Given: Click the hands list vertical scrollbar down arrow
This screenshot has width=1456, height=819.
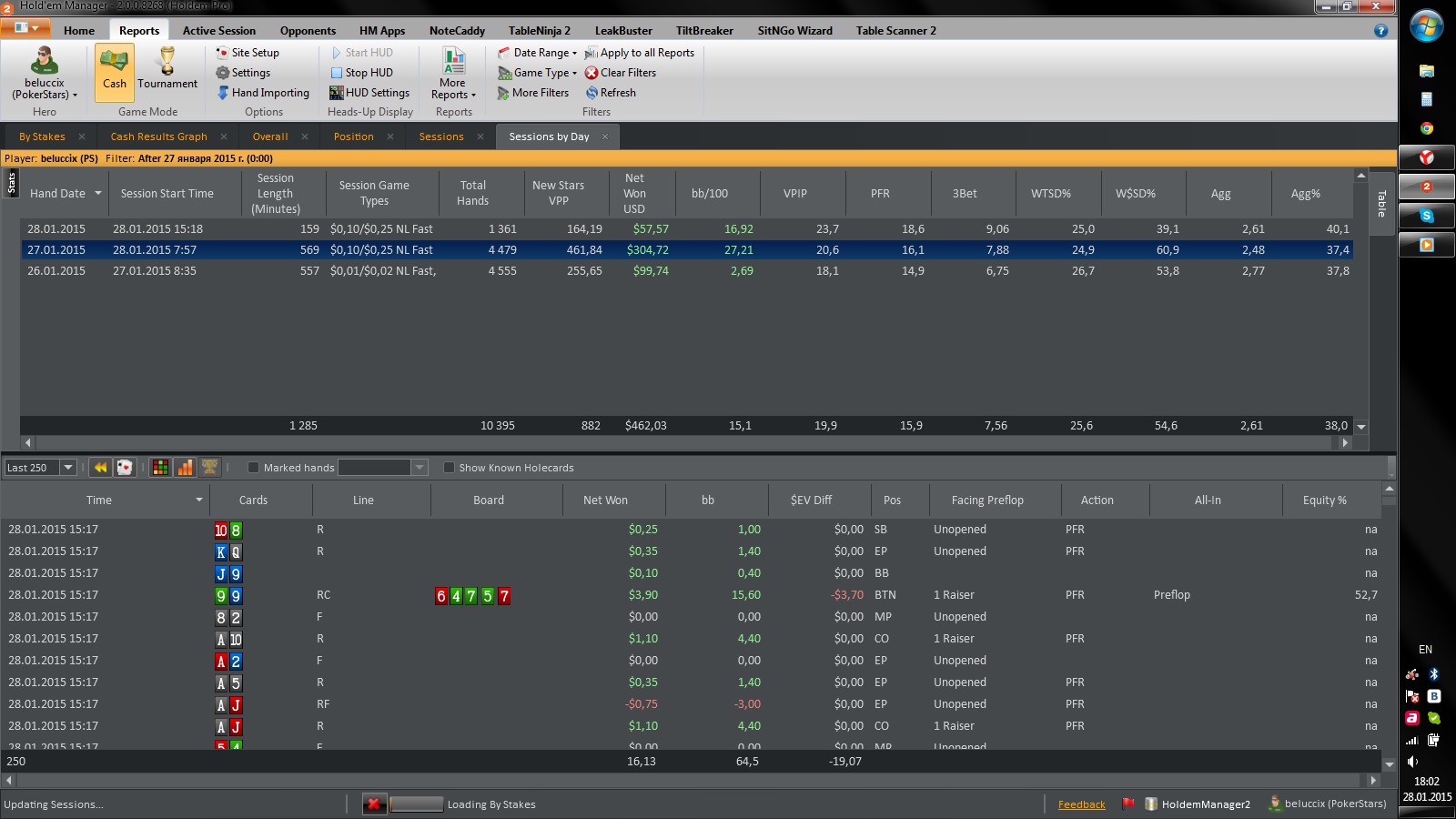Looking at the screenshot, I should pyautogui.click(x=1389, y=764).
